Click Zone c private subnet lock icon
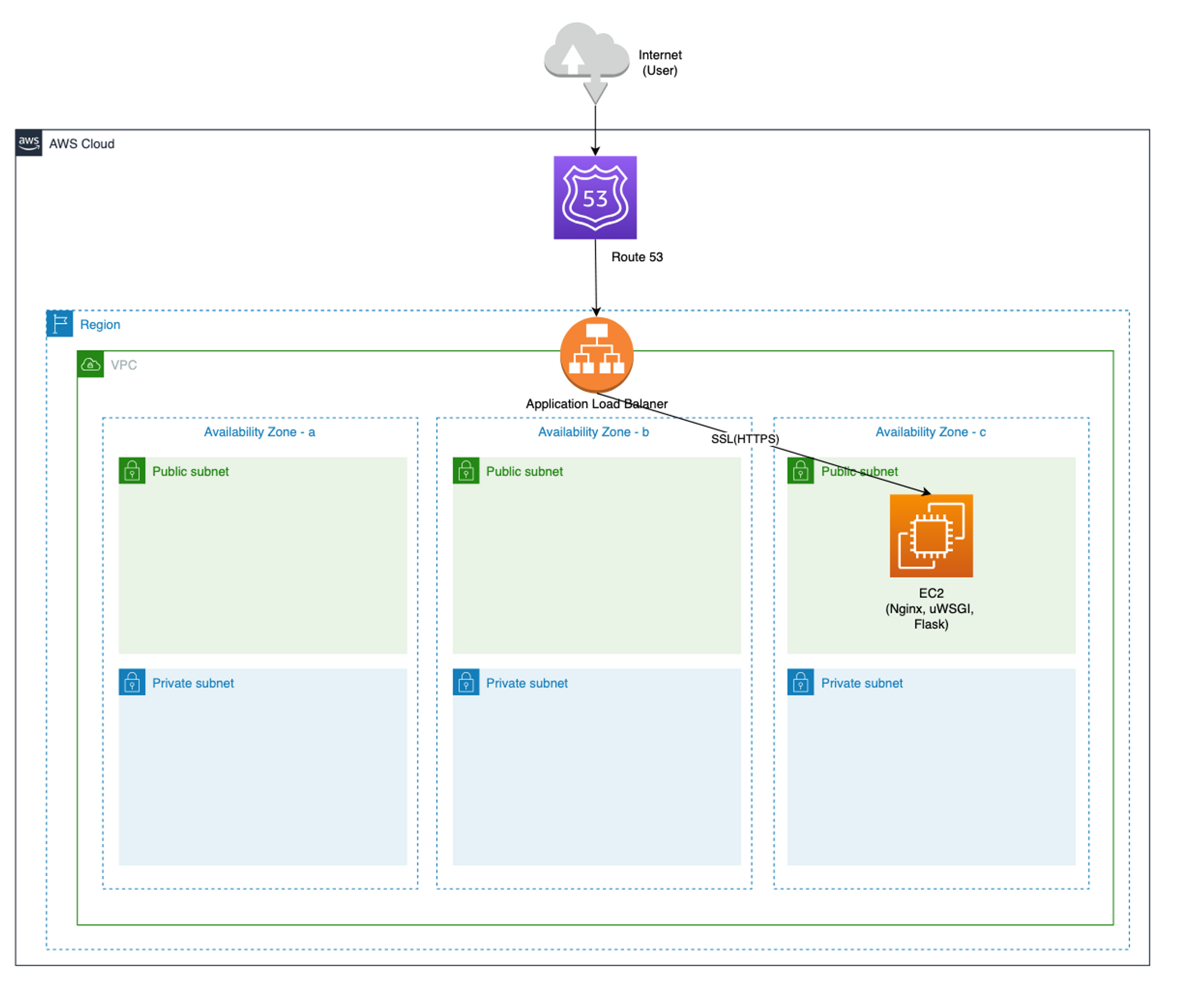1204x991 pixels. click(801, 682)
